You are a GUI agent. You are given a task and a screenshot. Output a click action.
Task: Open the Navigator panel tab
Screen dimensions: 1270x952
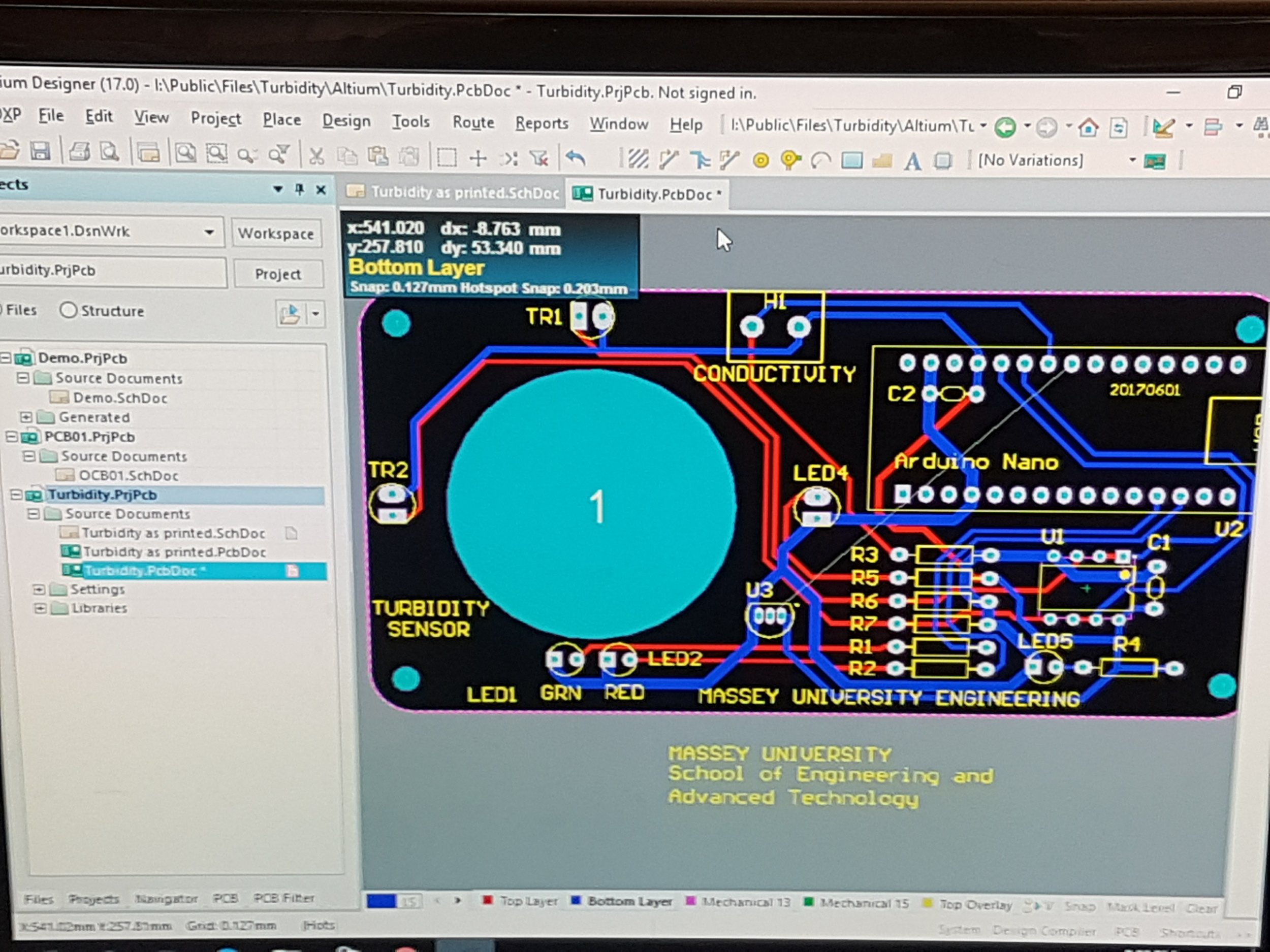click(x=166, y=899)
